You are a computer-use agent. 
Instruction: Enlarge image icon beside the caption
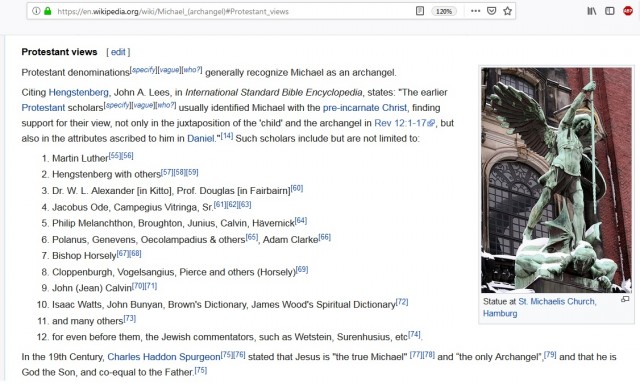pos(625,299)
